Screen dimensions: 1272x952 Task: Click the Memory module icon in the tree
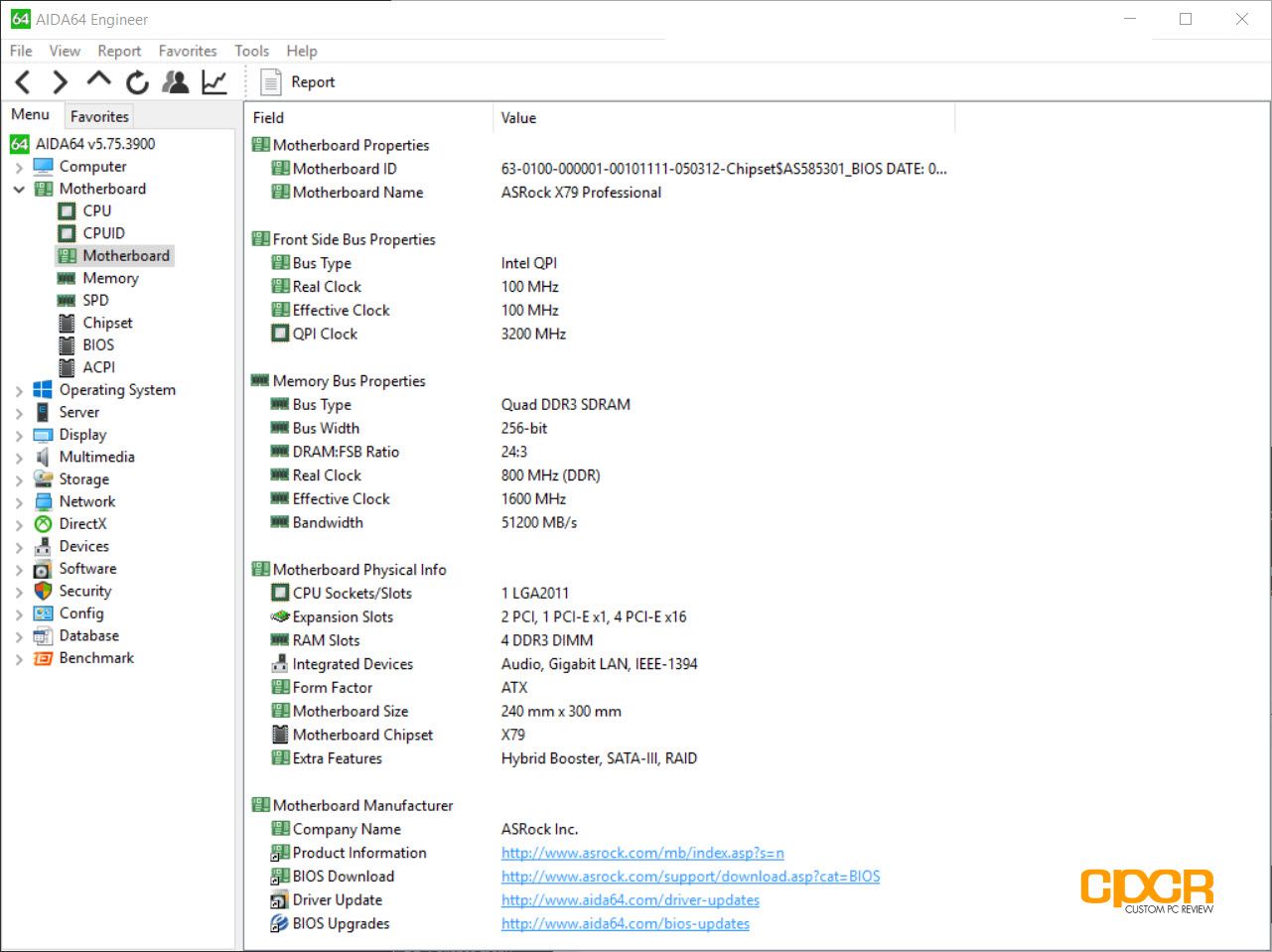[x=67, y=278]
